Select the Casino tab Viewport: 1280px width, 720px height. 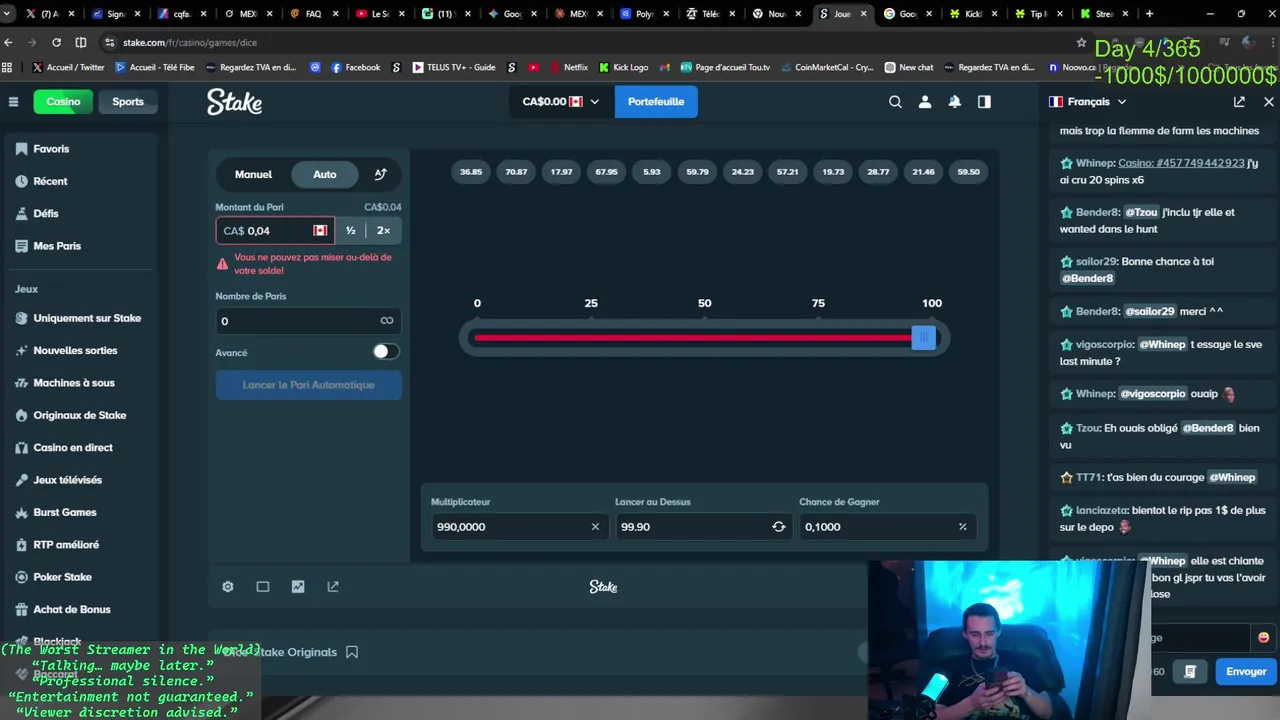63,102
